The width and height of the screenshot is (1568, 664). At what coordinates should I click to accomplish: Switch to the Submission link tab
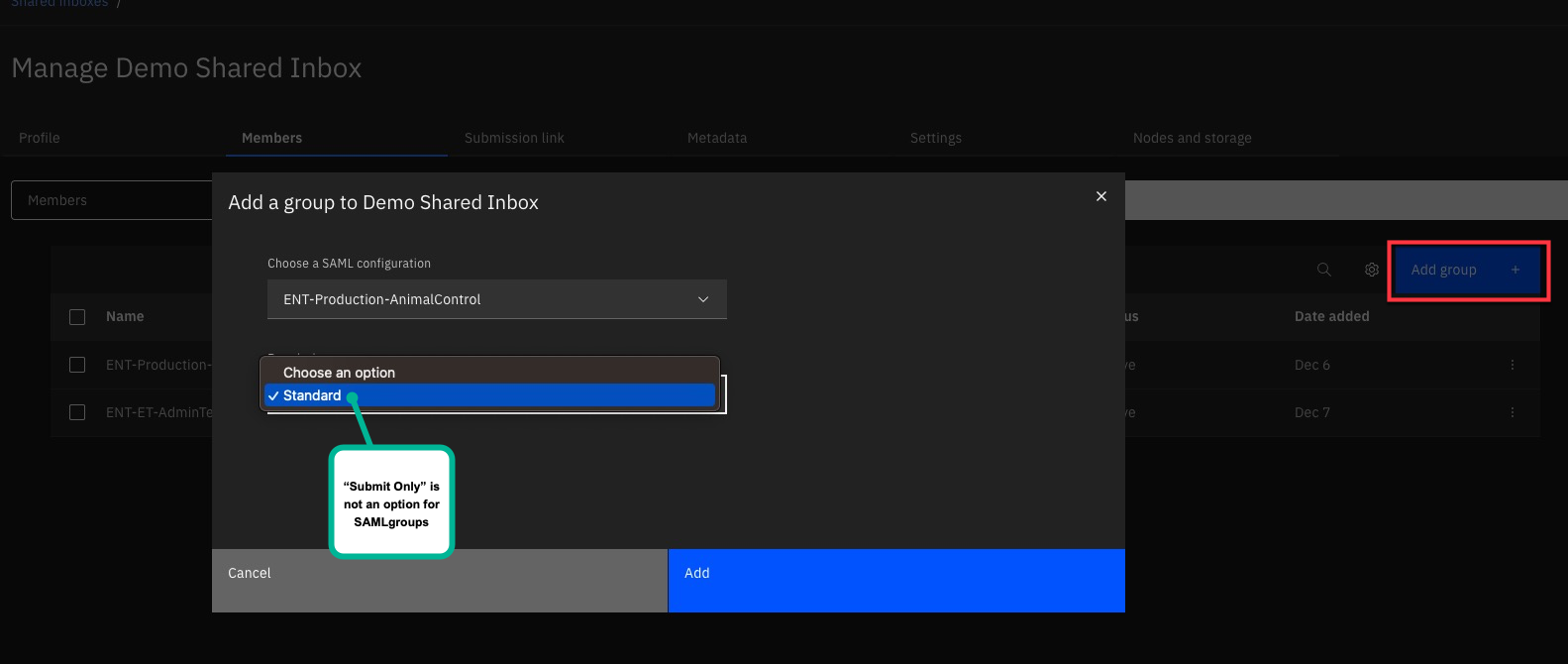[514, 138]
